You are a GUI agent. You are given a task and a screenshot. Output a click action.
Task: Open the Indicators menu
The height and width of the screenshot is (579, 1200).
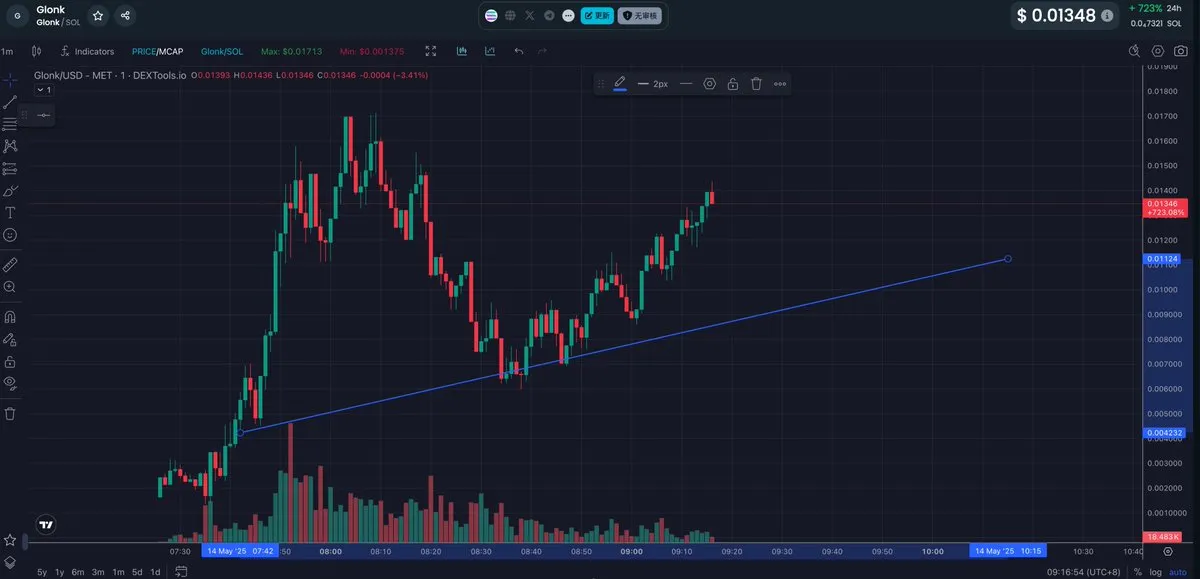coord(87,51)
